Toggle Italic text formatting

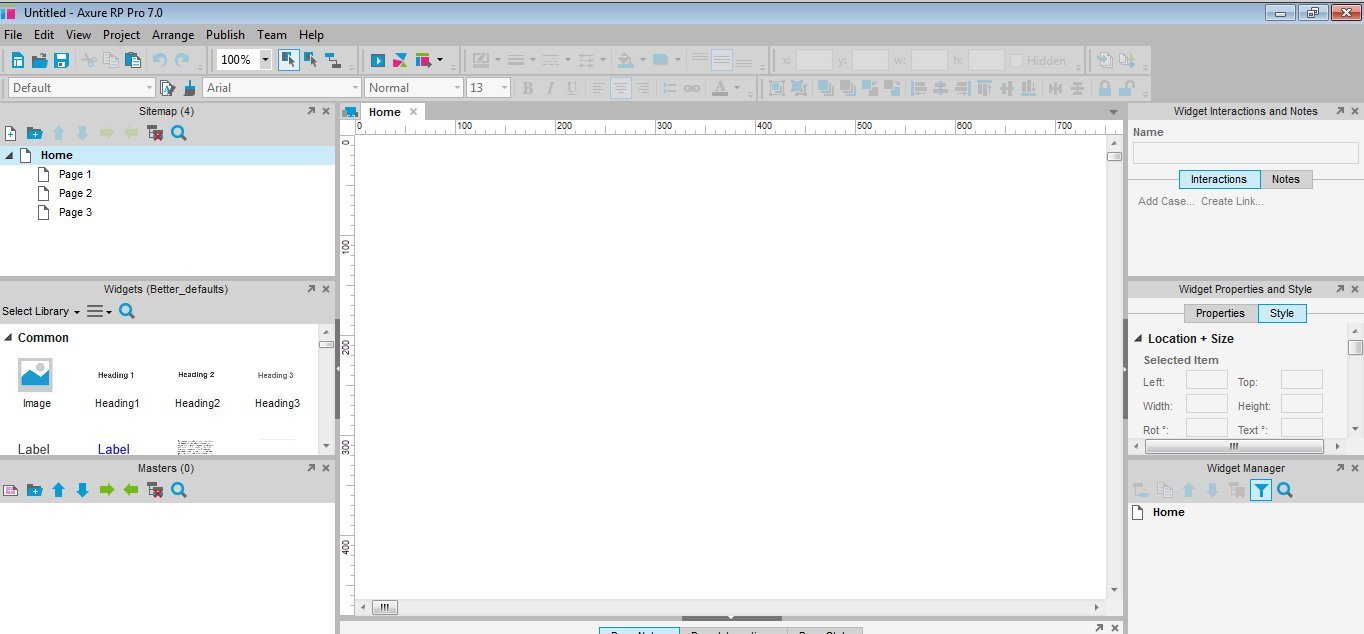(550, 88)
